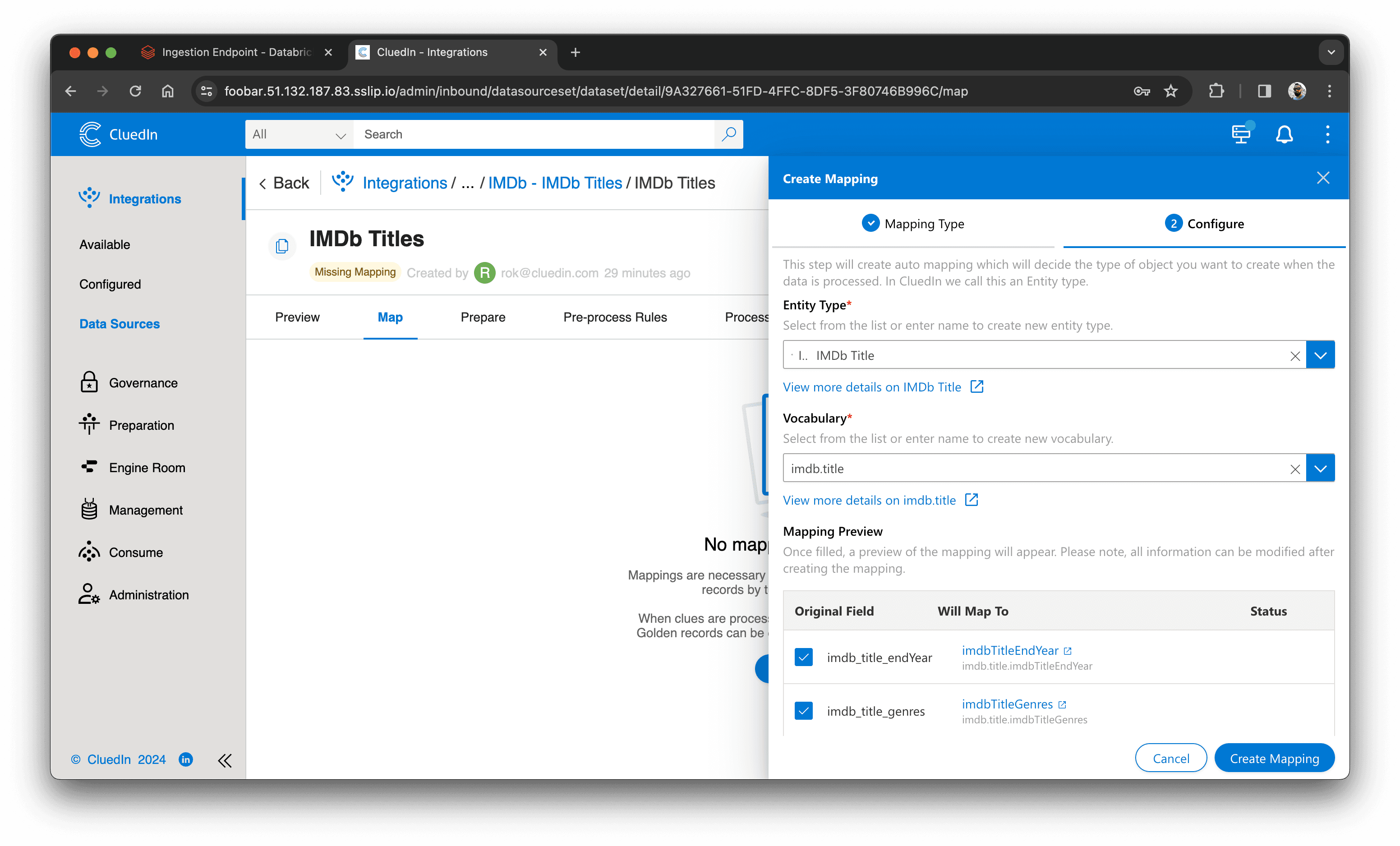The height and width of the screenshot is (846, 1400).
Task: Open the browser profile avatar
Action: [1297, 91]
